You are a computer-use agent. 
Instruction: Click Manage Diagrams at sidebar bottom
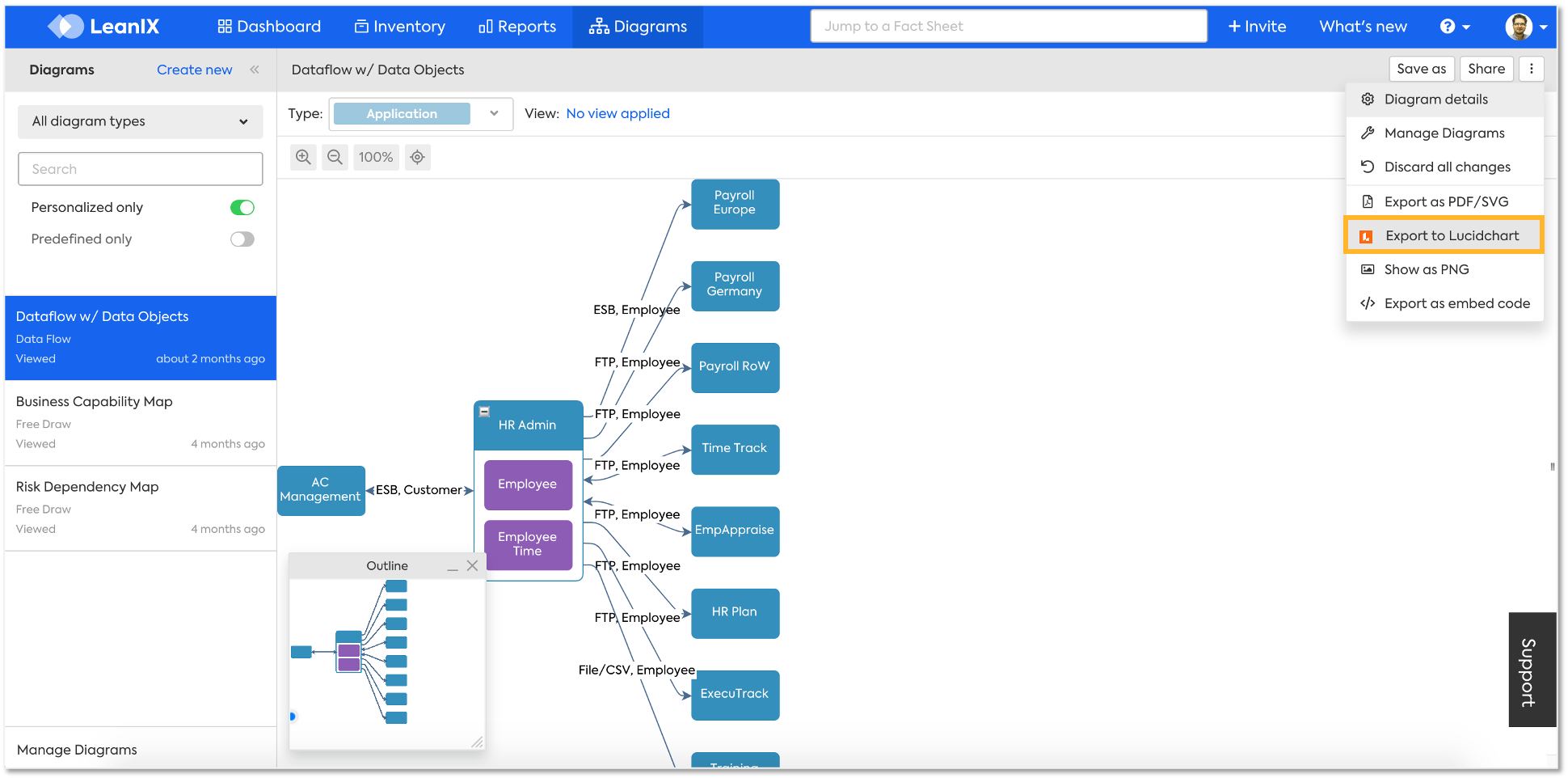[x=77, y=750]
